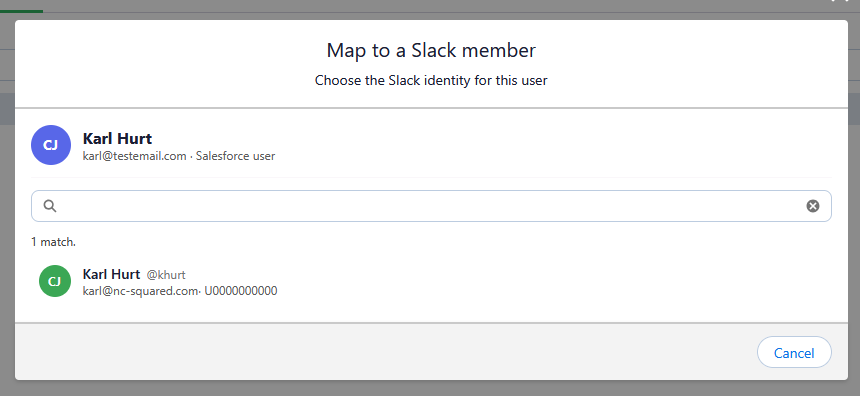Click the Karl Hurt Salesforce user name
This screenshot has height=396, width=860.
[x=117, y=138]
